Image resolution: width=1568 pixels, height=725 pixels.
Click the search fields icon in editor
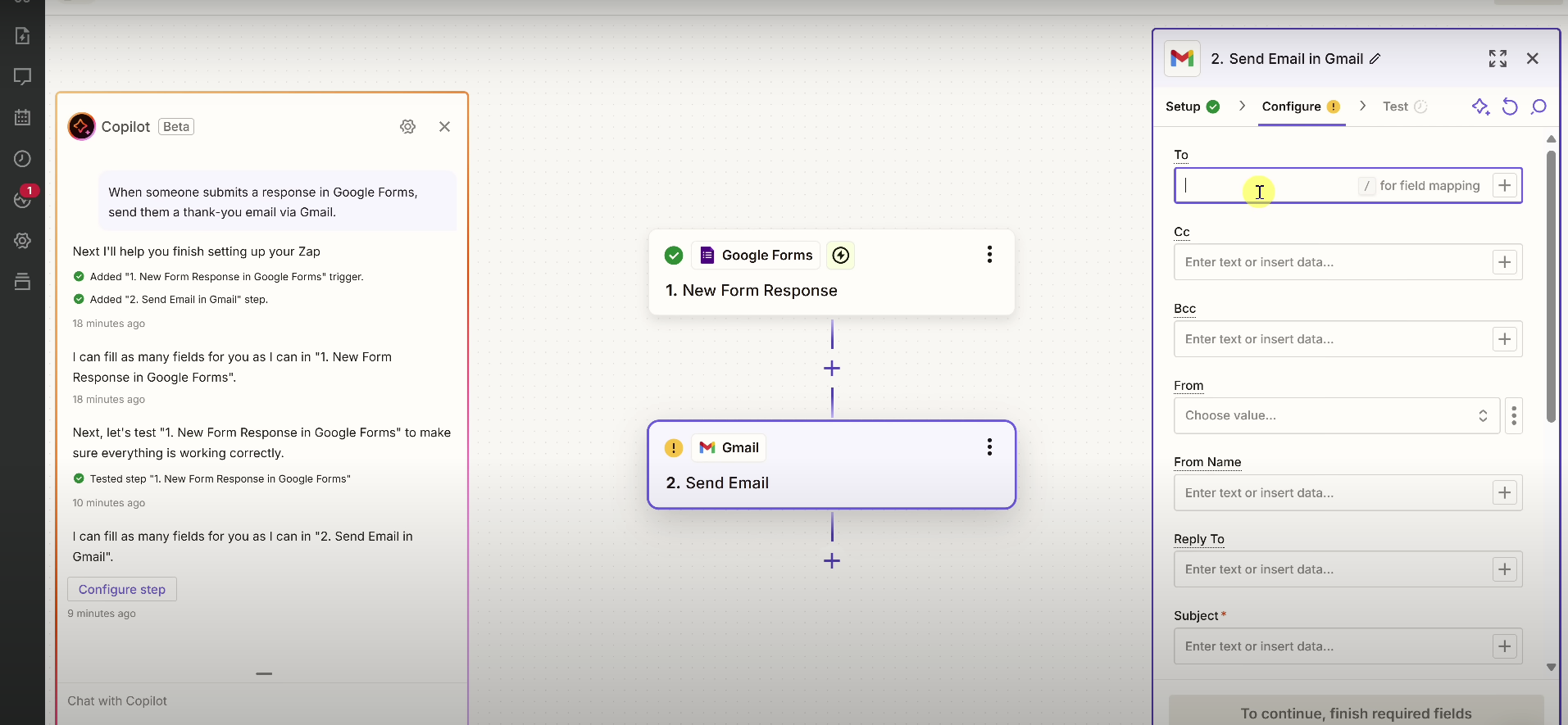1538,106
